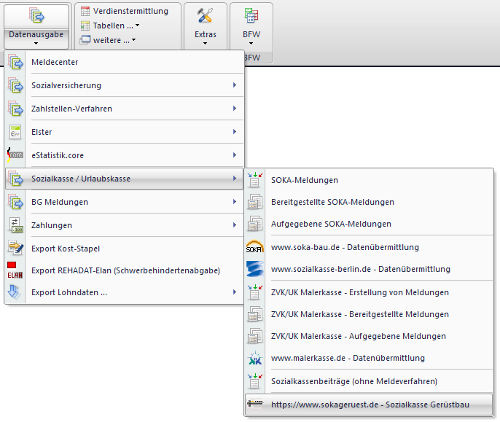Open www.sozialkasse-berlin.de Datenübermittlung
This screenshot has height=422, width=500.
click(x=369, y=269)
